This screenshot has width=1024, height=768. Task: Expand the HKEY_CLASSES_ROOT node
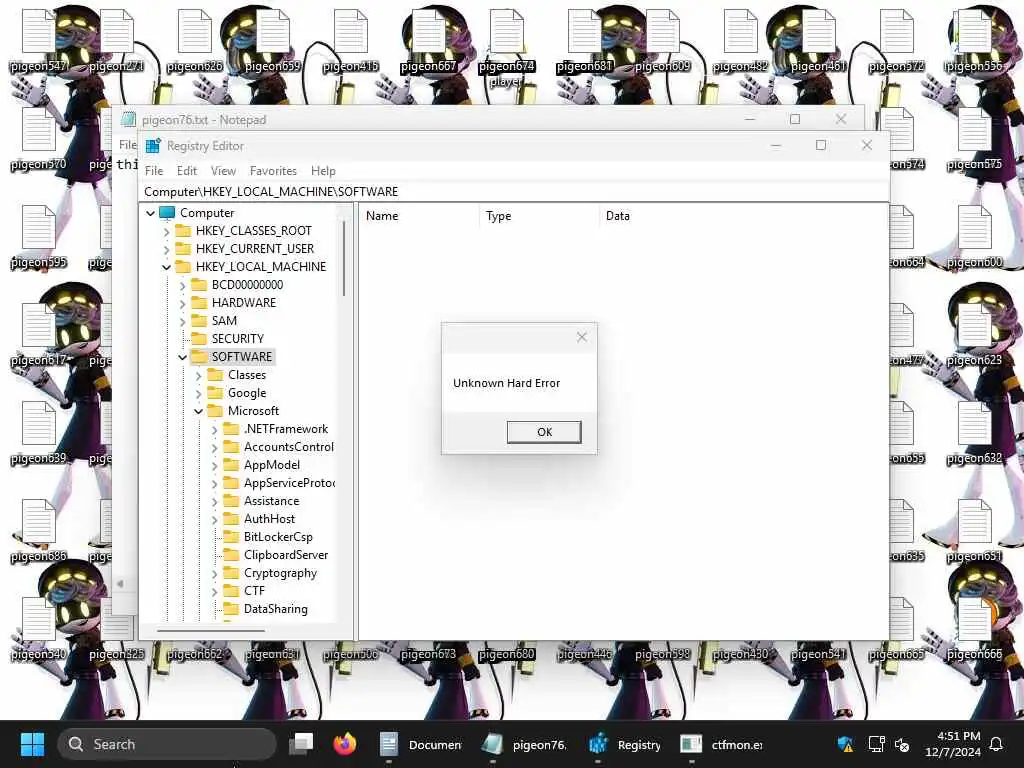[x=167, y=231]
